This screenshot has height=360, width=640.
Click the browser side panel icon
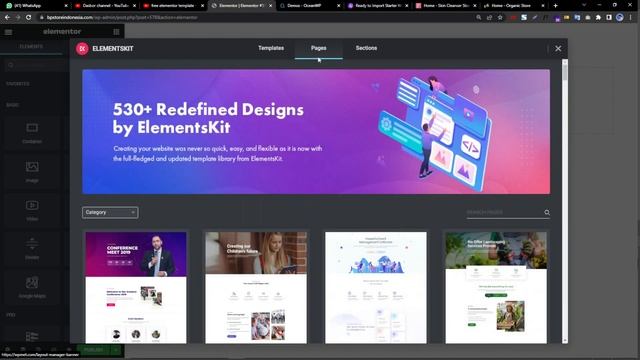[x=609, y=18]
